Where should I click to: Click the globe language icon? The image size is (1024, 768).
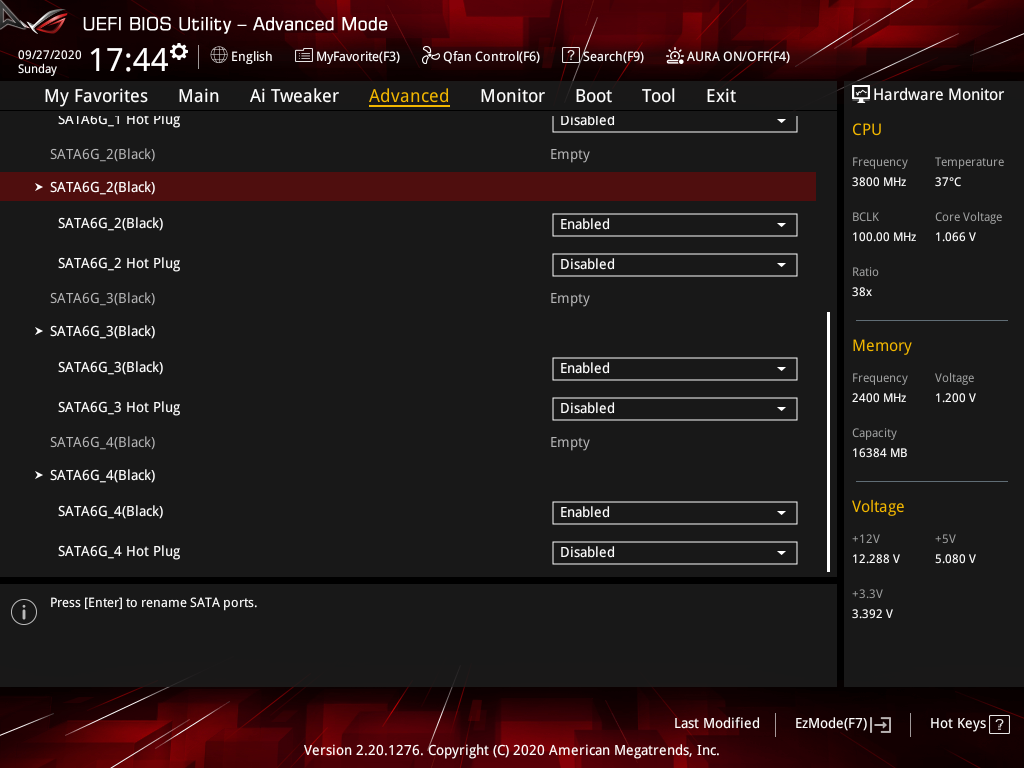[219, 56]
